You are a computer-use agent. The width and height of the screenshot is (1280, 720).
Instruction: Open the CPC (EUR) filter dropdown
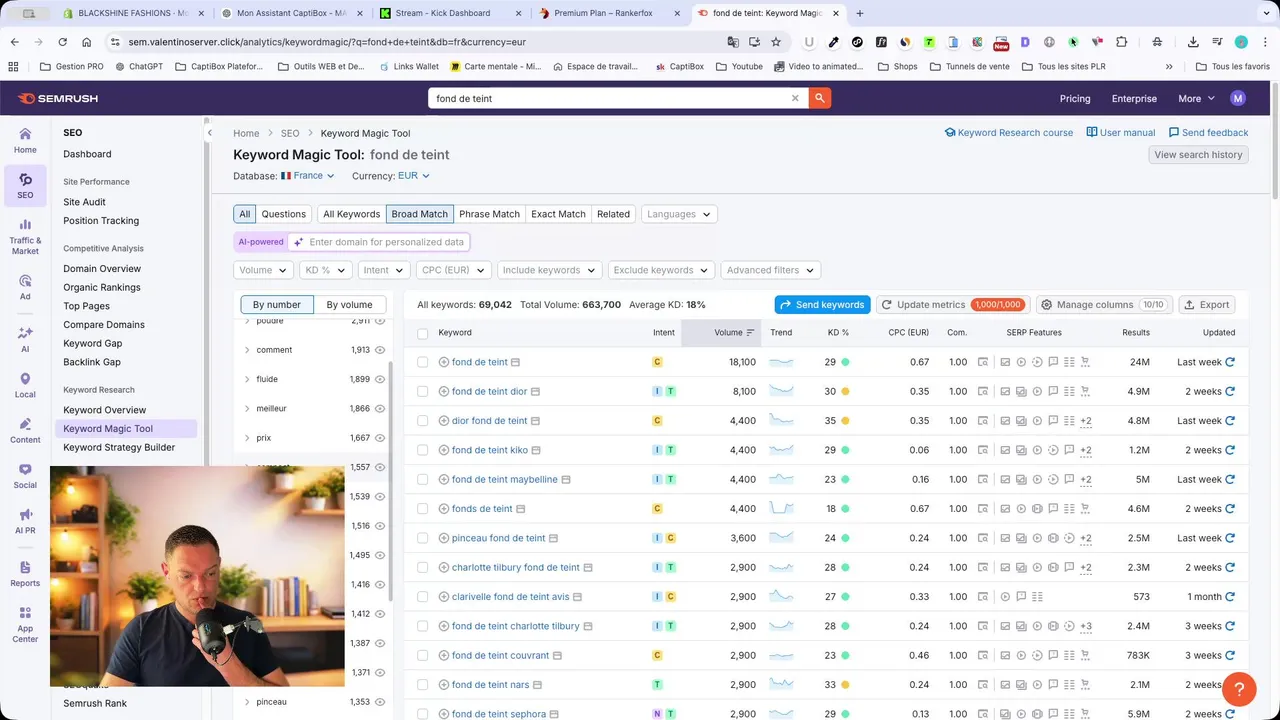pyautogui.click(x=453, y=270)
